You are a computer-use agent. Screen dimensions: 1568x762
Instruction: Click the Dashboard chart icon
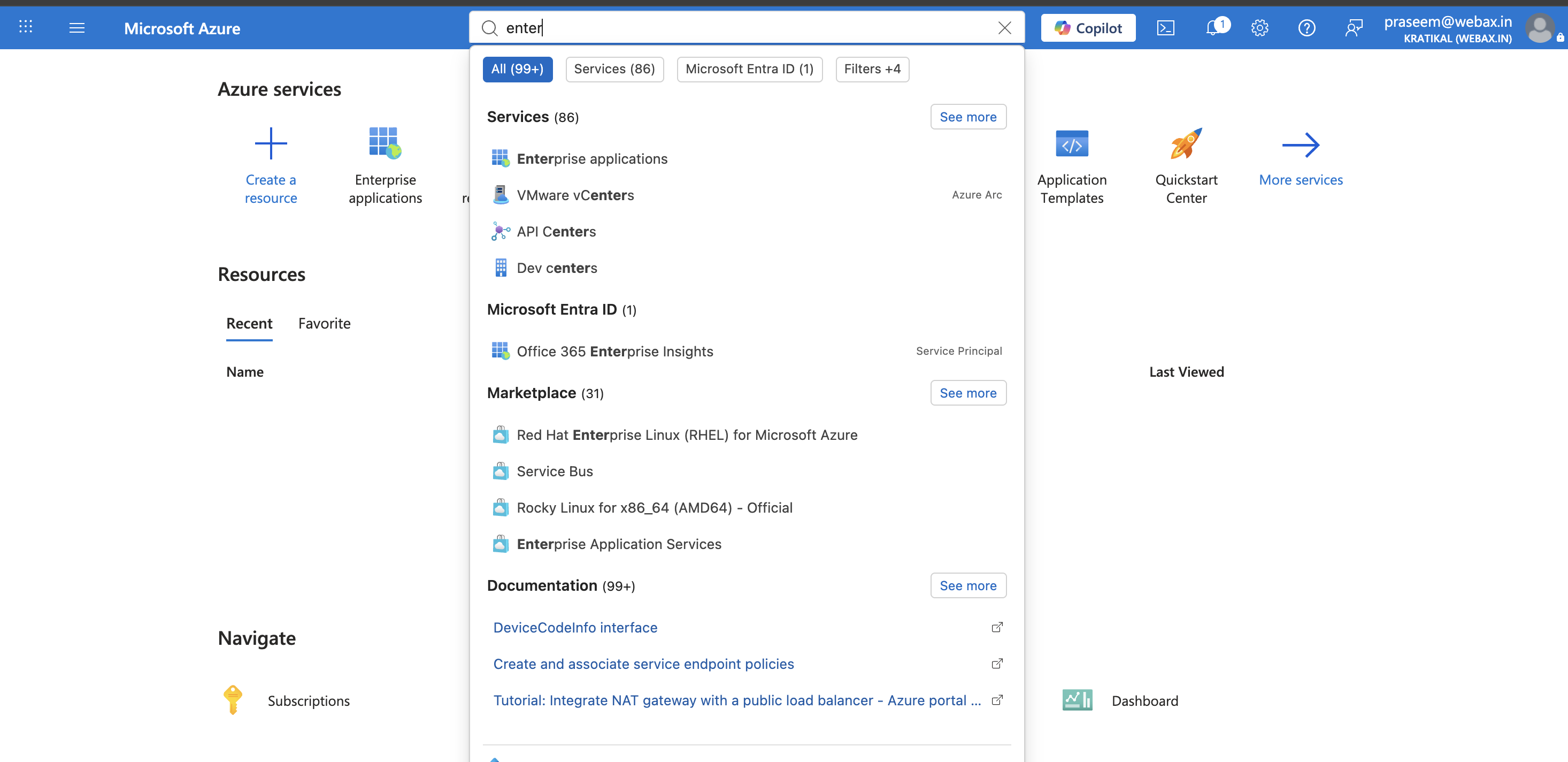(x=1077, y=700)
